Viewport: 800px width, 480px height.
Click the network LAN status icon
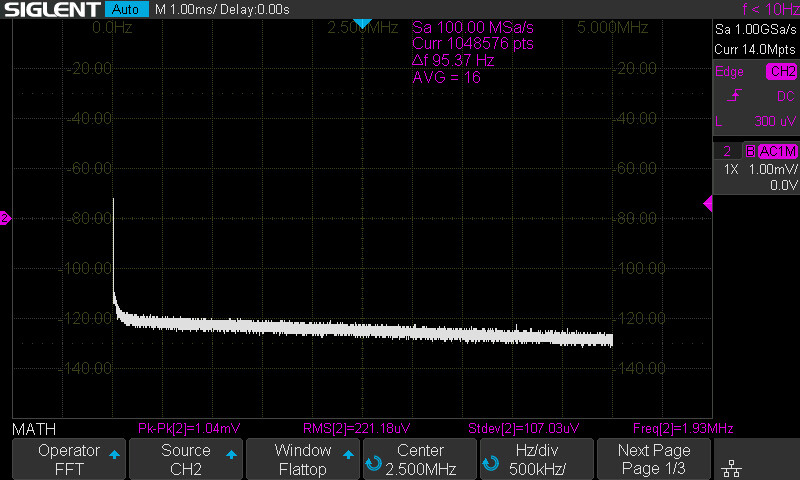[732, 468]
